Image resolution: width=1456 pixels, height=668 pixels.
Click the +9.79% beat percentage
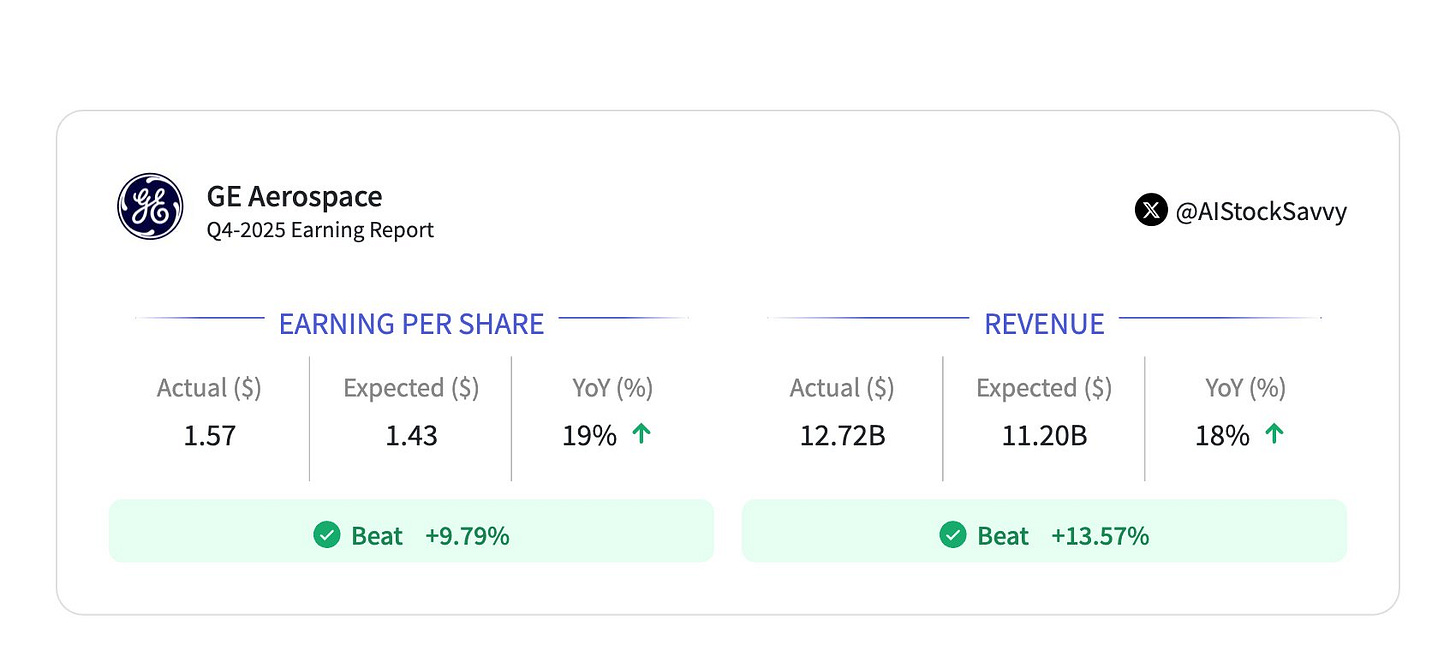coord(467,537)
